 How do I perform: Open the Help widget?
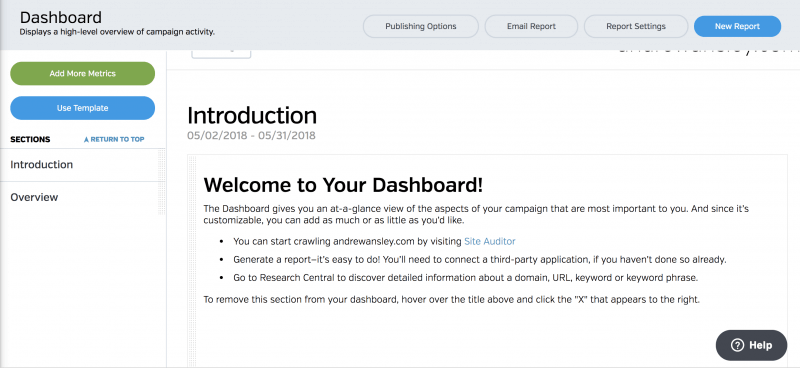(751, 345)
